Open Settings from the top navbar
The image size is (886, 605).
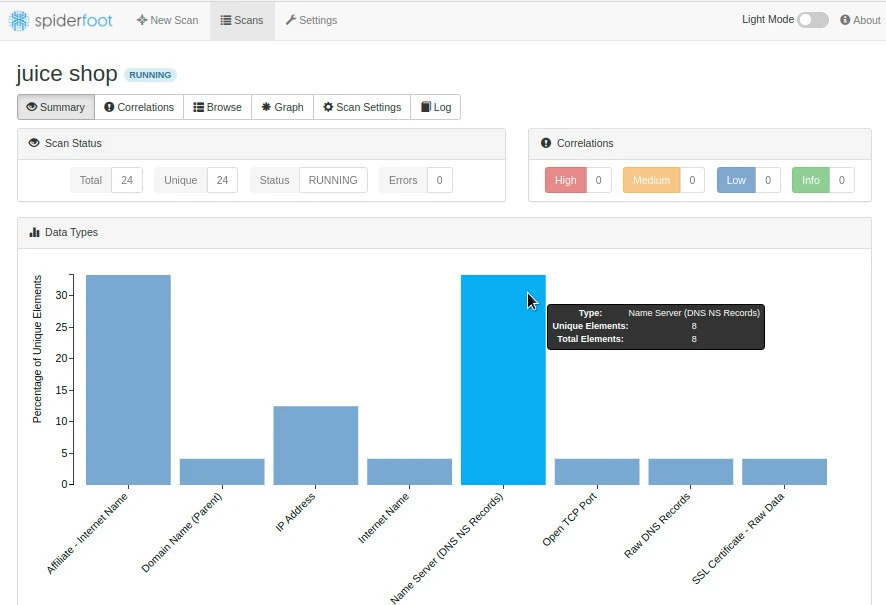coord(311,20)
